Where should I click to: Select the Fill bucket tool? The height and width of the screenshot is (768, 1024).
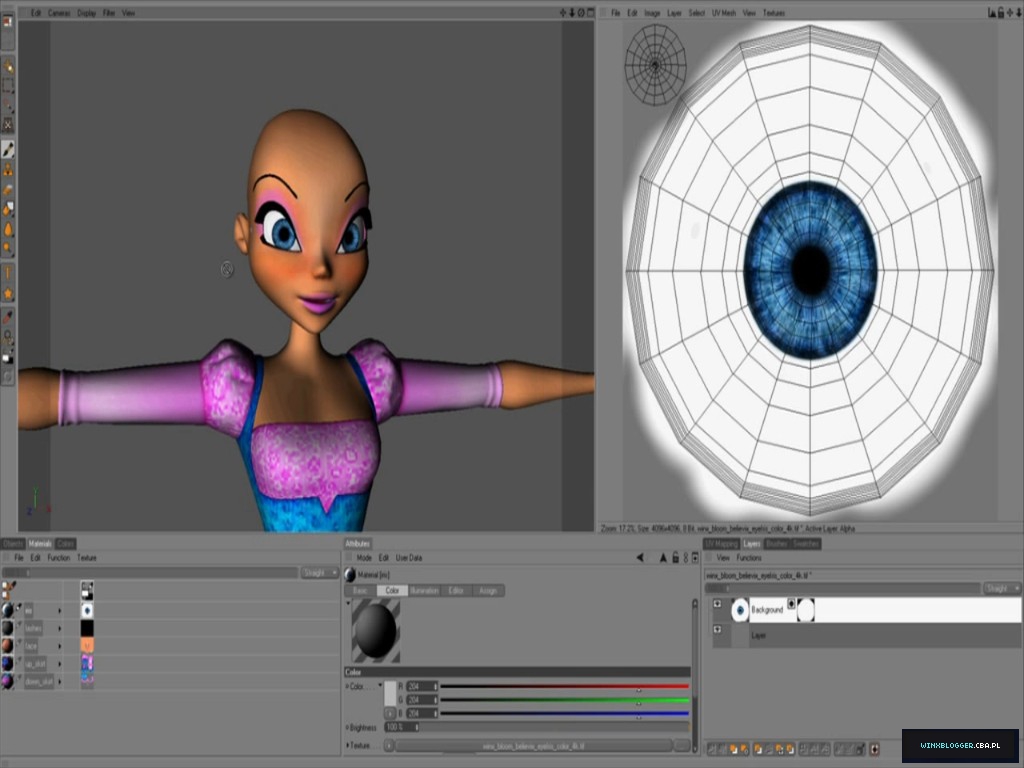coord(8,209)
